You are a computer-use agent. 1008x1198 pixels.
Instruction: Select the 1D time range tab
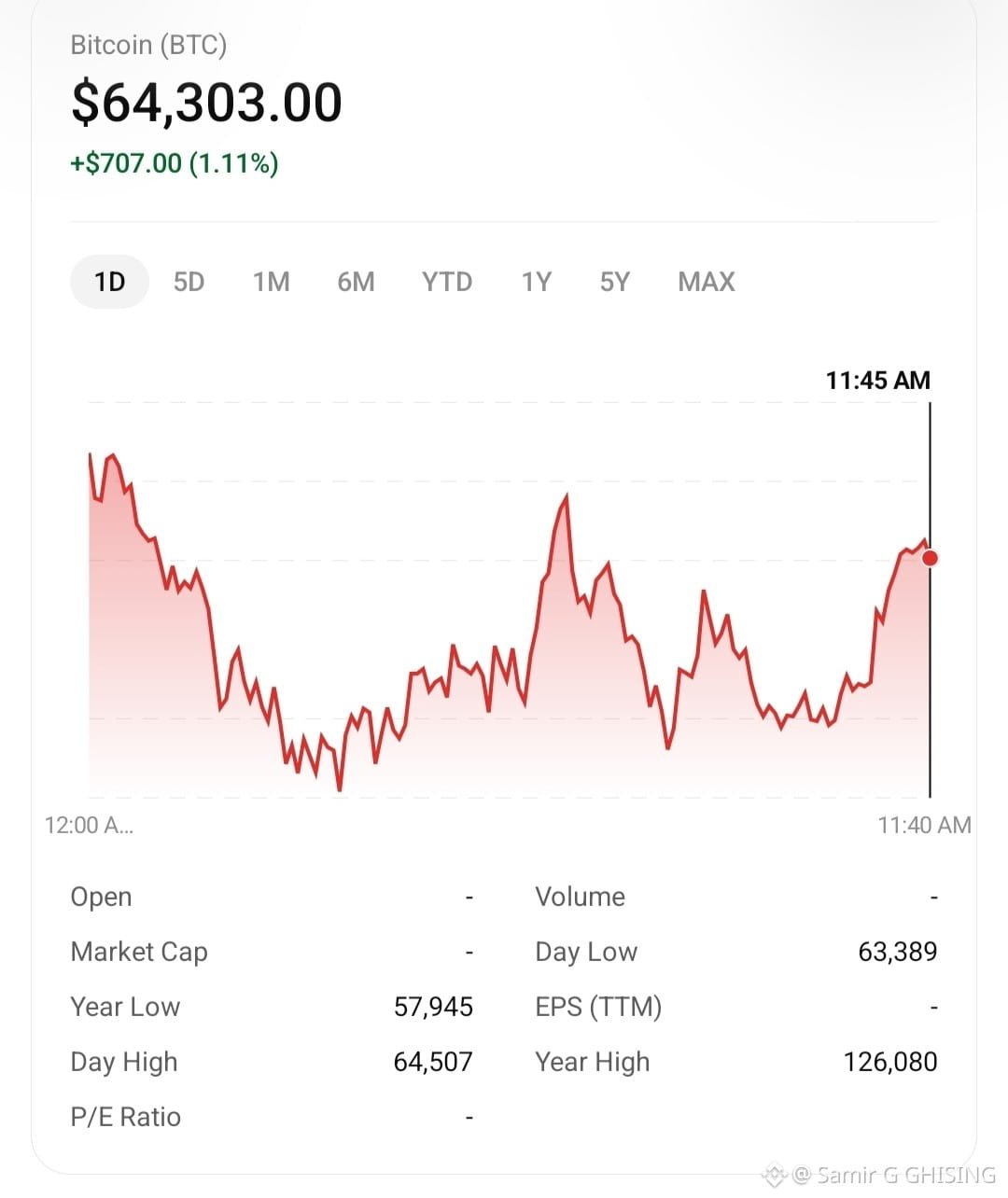pos(109,282)
